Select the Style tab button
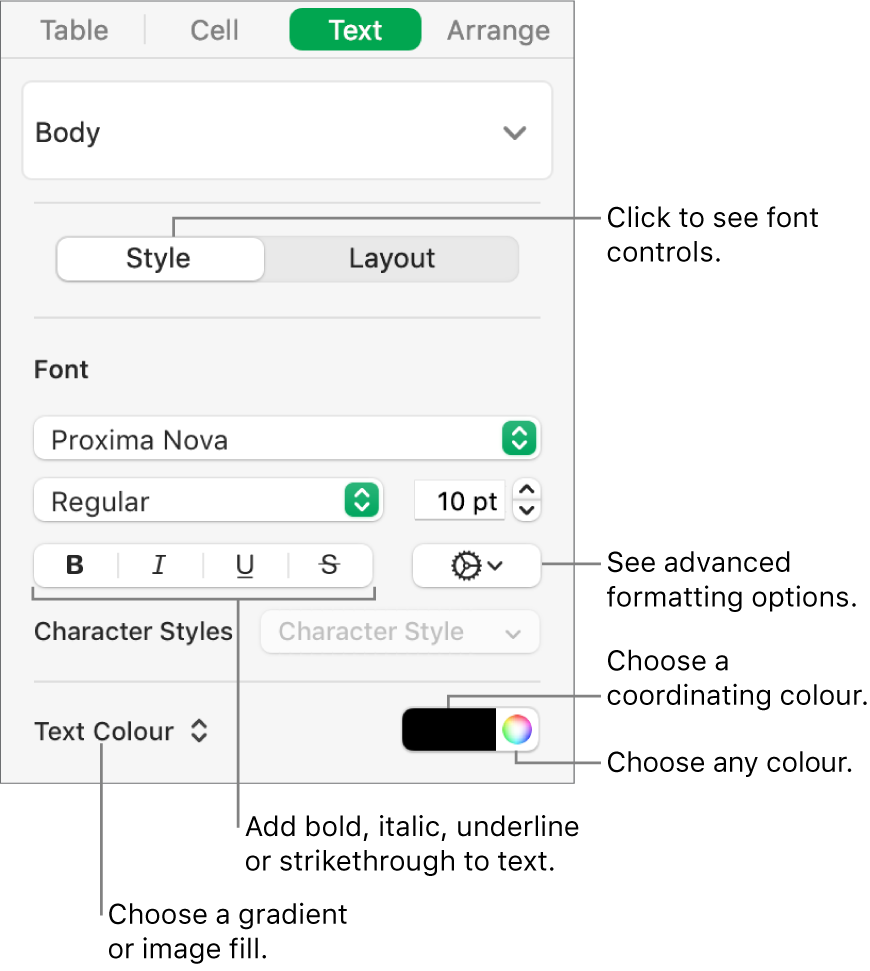The width and height of the screenshot is (870, 971). (160, 259)
